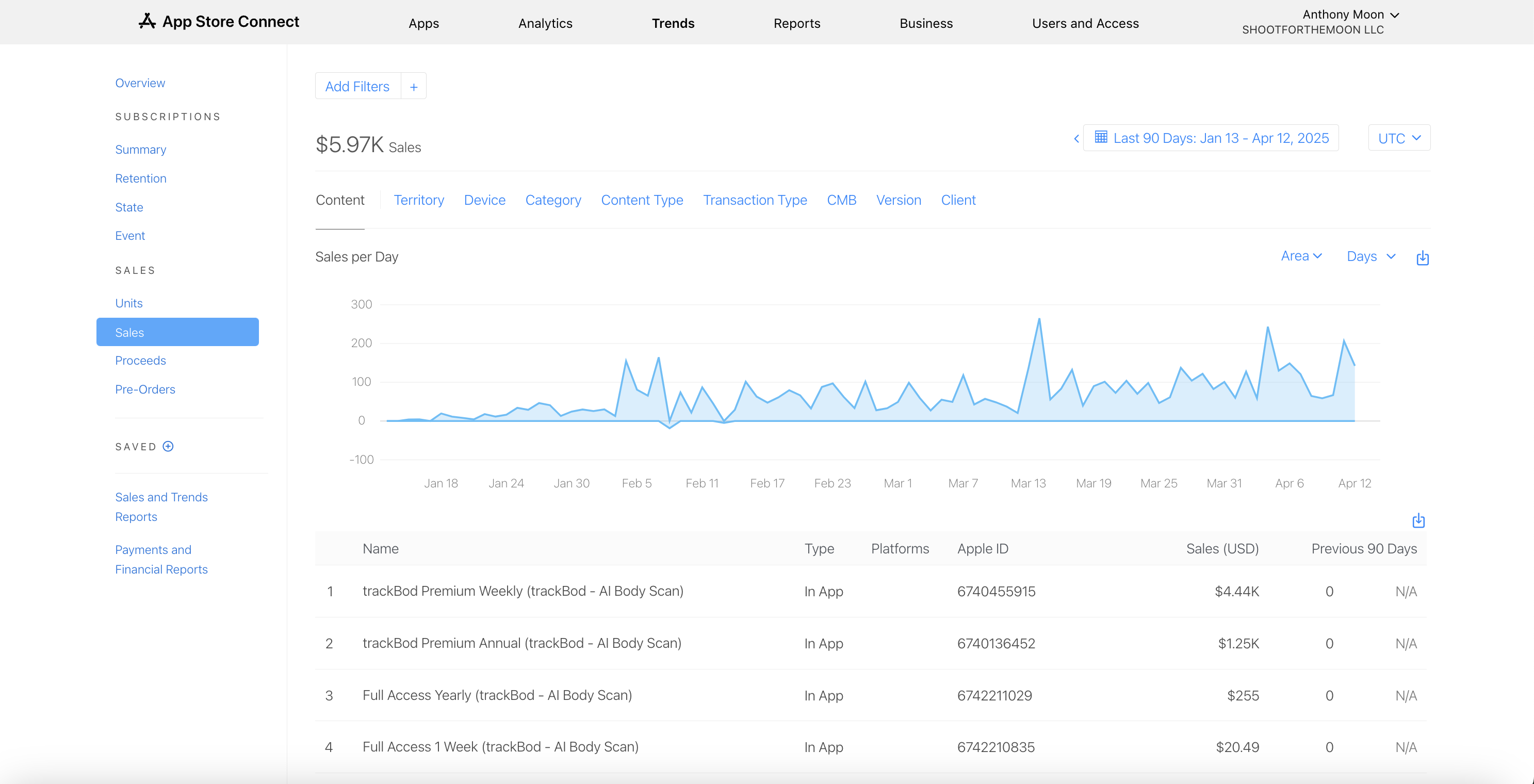
Task: Open the Business menu
Action: 926,23
